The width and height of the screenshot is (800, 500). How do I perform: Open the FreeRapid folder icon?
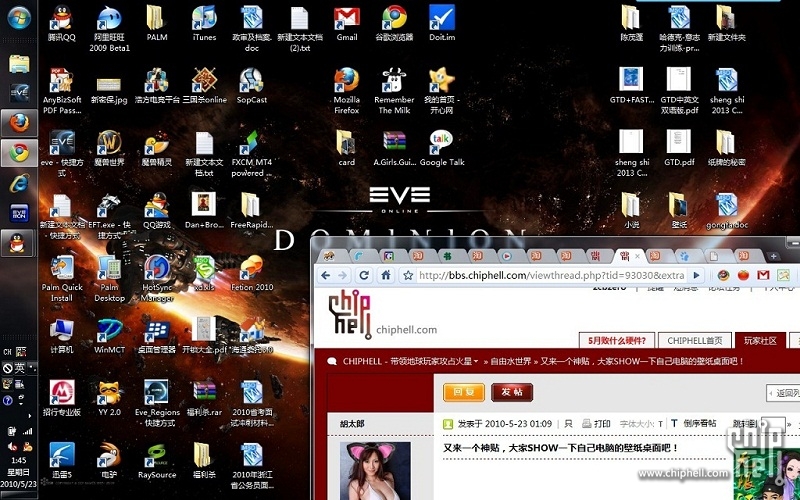[x=252, y=211]
